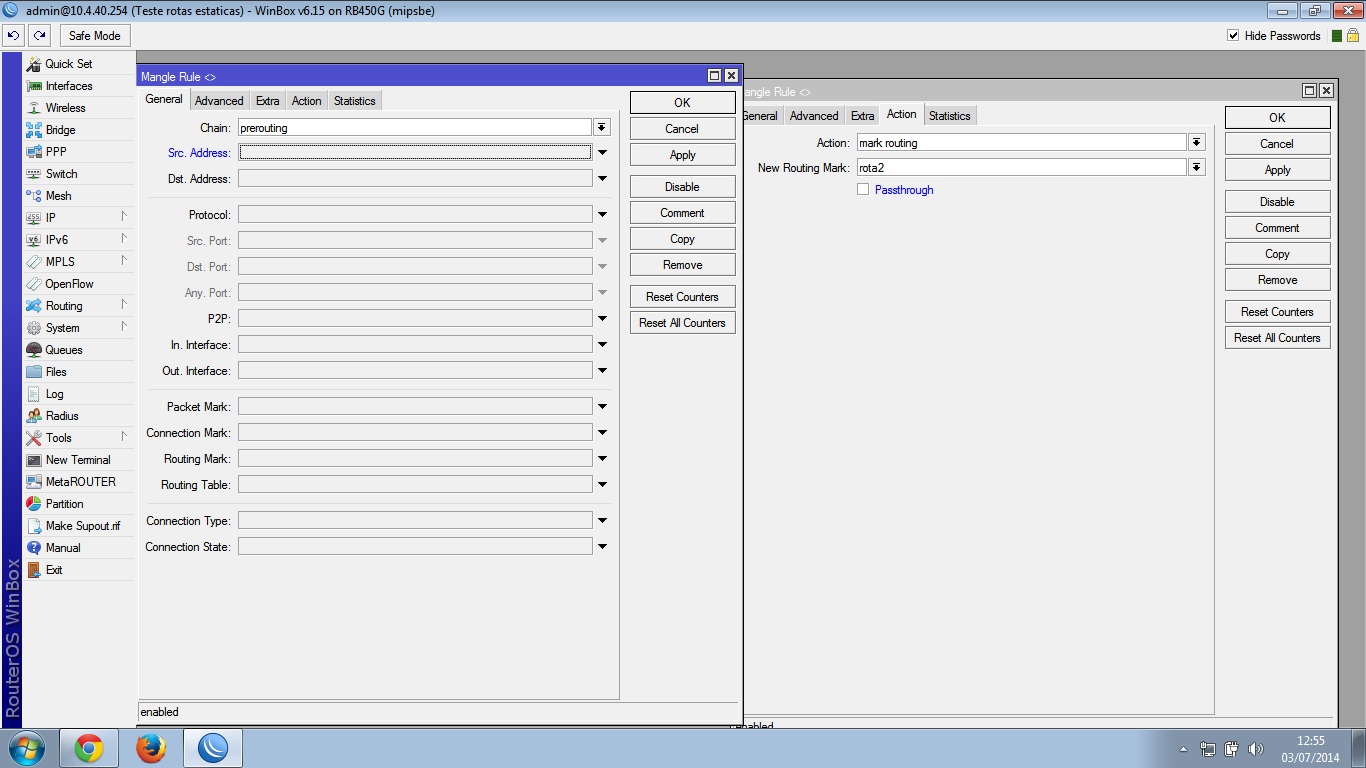
Task: Click the Chain field containing prerouting
Action: click(x=415, y=128)
